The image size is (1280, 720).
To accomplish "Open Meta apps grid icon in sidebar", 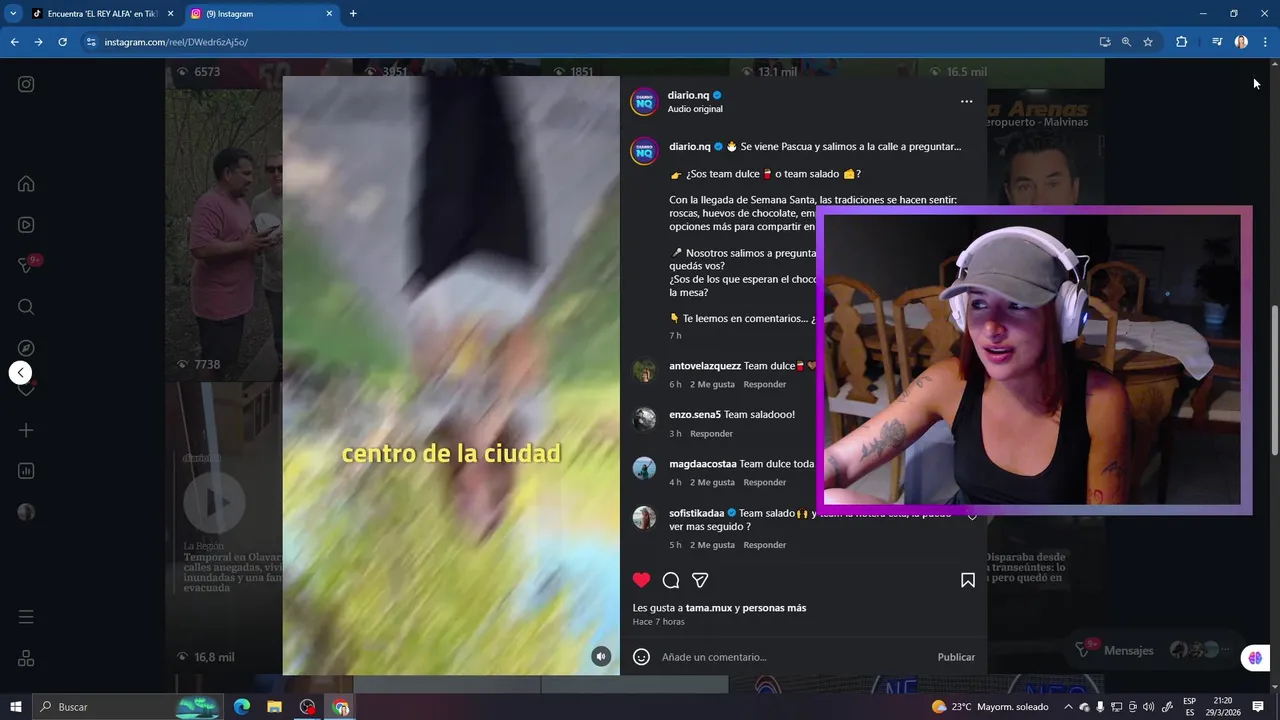I will tap(26, 659).
